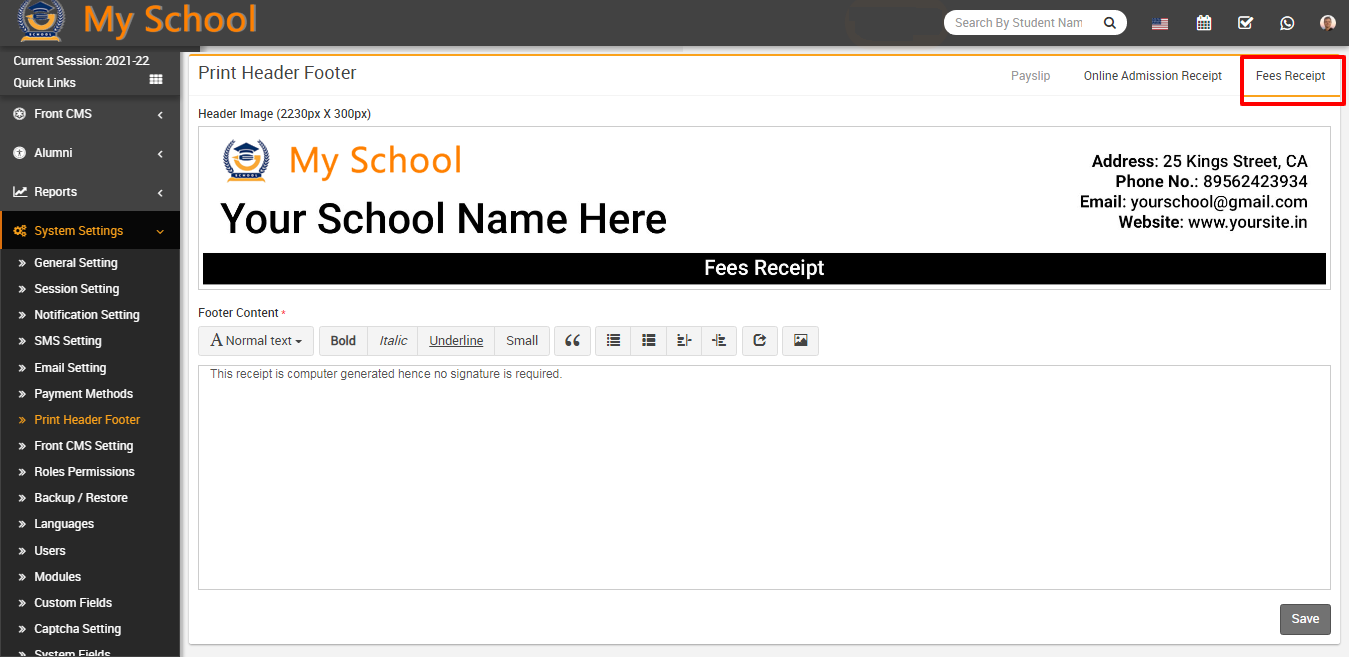Insert blockquote in footer editor

(x=572, y=341)
